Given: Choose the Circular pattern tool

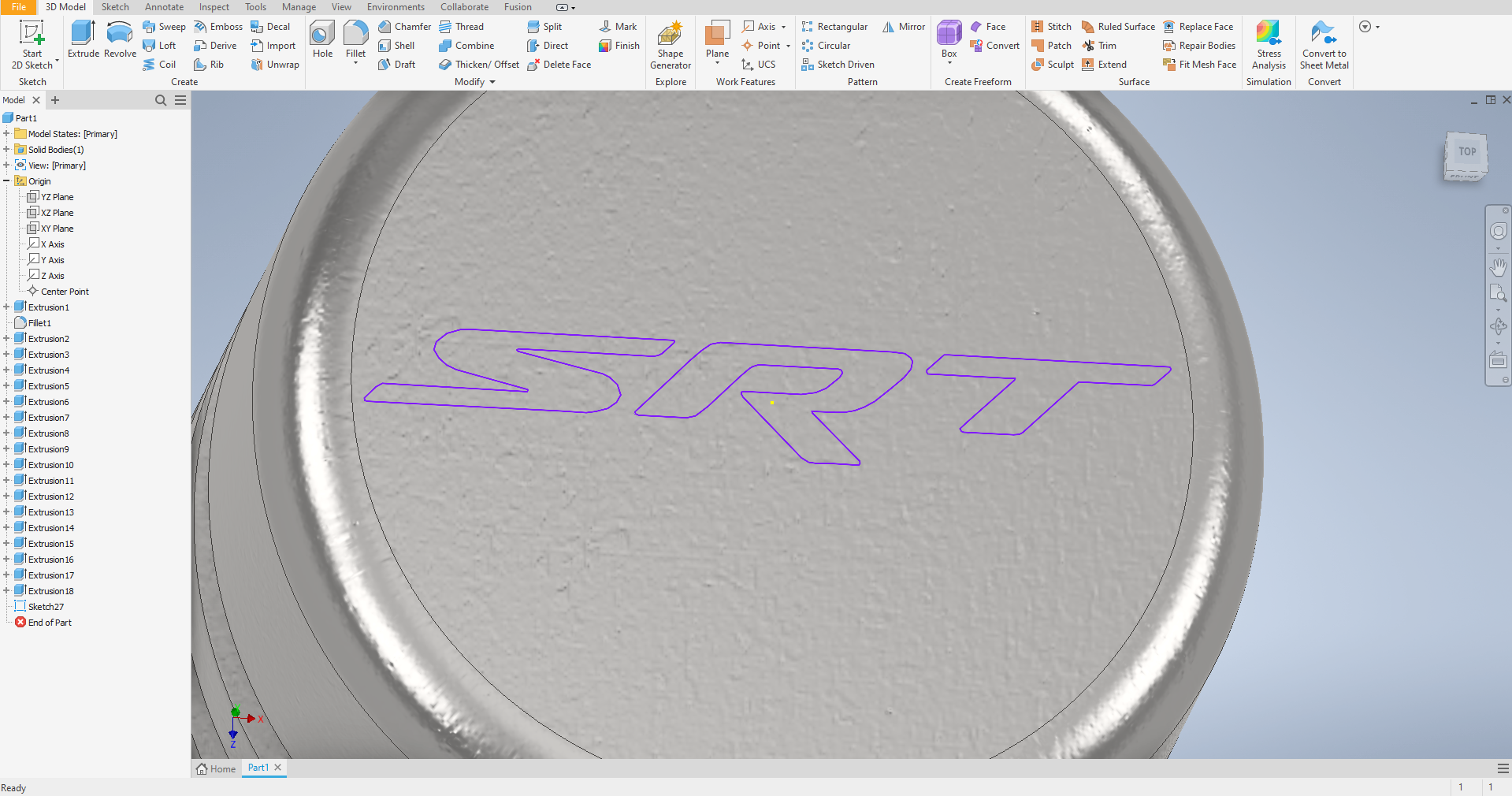Looking at the screenshot, I should 826,46.
